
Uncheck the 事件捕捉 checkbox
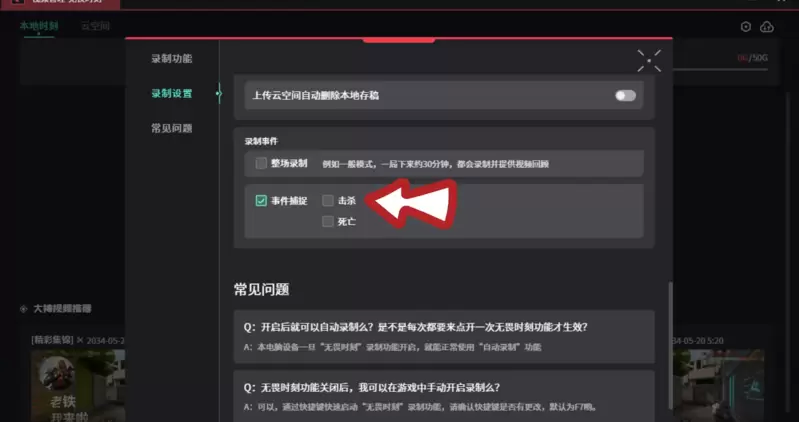point(261,201)
